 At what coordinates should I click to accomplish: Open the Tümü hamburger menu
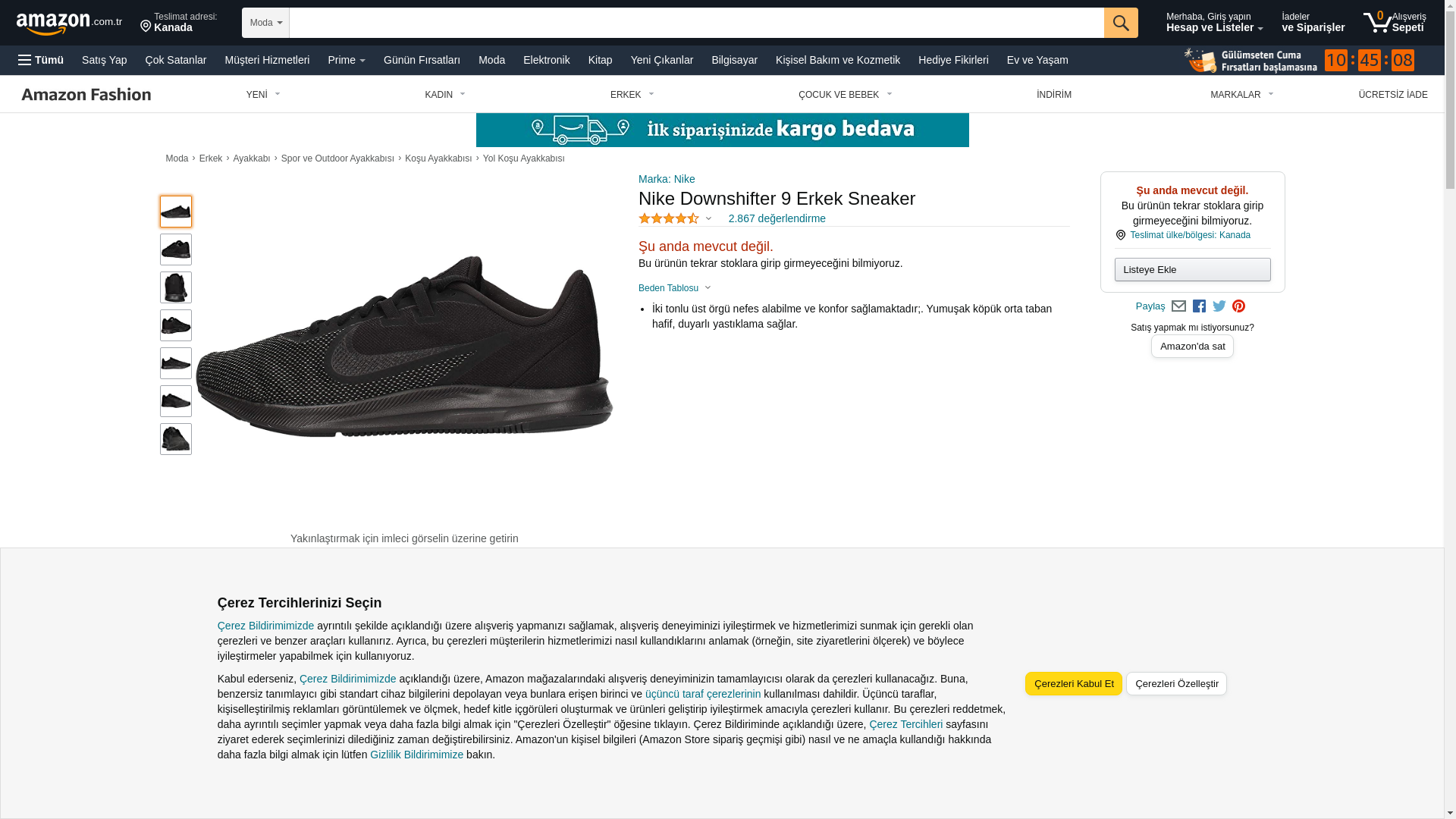(41, 60)
